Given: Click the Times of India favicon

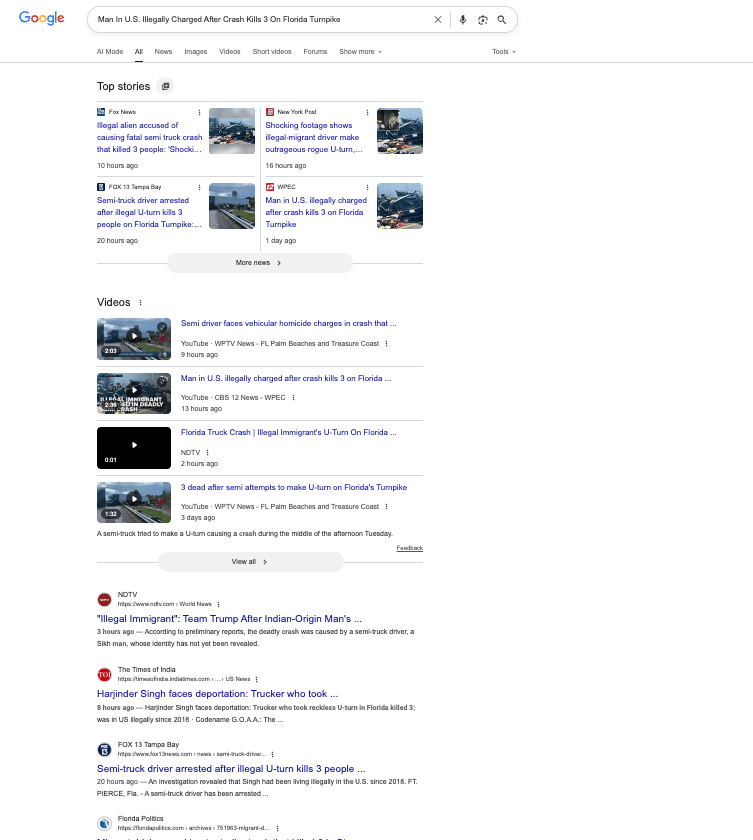Looking at the screenshot, I should coord(104,674).
